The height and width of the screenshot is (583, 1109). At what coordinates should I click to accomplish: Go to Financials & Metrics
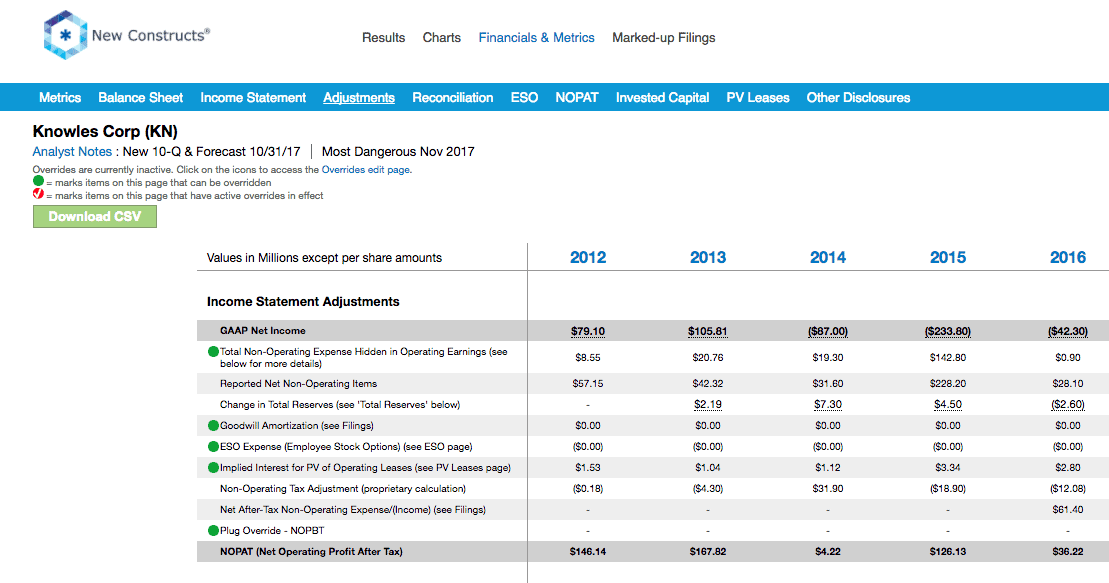tap(536, 37)
